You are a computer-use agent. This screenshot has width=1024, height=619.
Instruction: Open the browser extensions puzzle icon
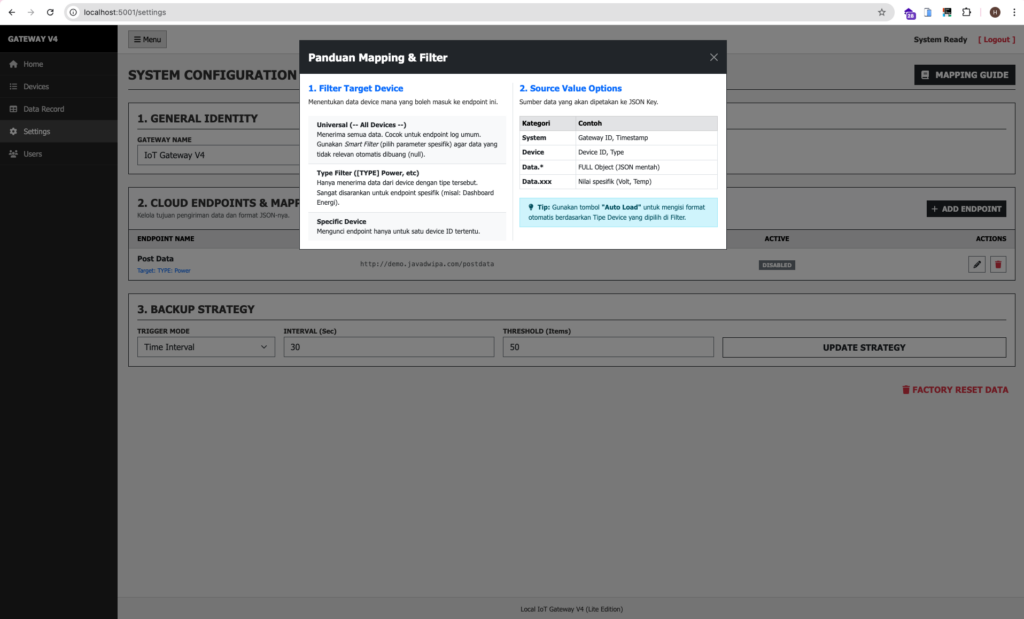point(966,12)
